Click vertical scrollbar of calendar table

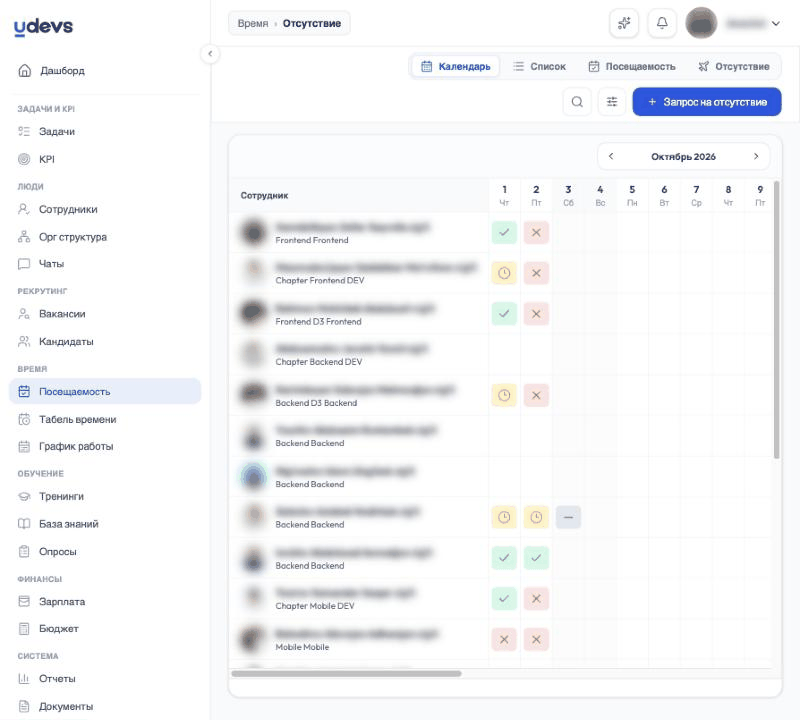click(777, 320)
